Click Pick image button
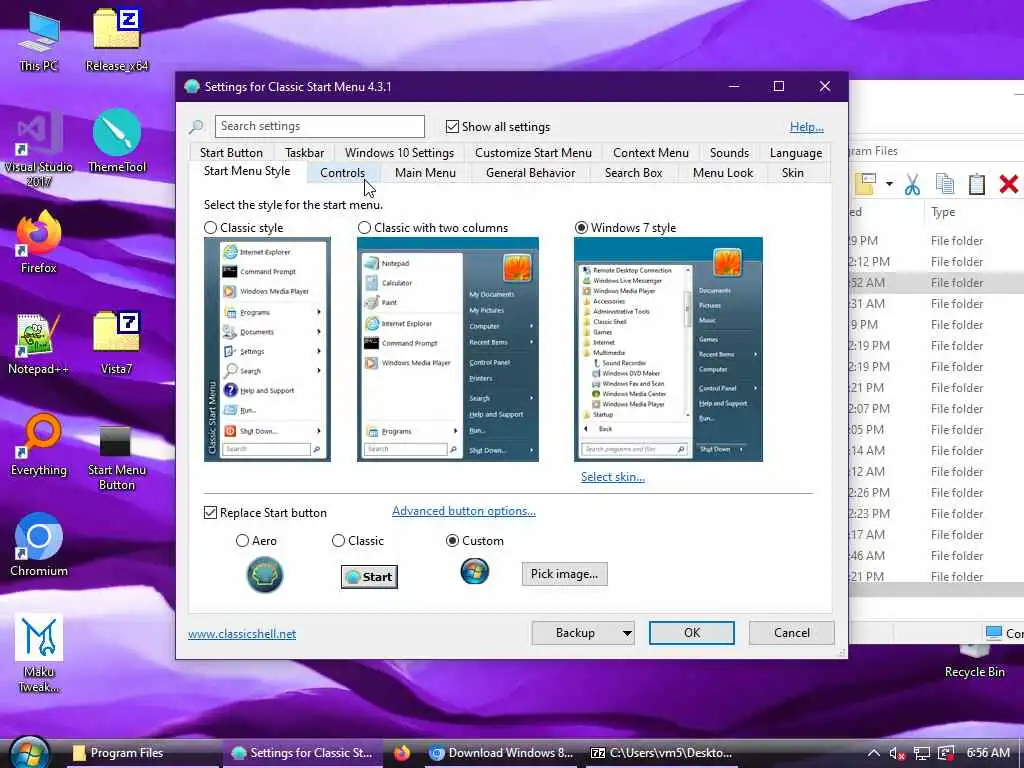Viewport: 1024px width, 768px height. pyautogui.click(x=564, y=574)
